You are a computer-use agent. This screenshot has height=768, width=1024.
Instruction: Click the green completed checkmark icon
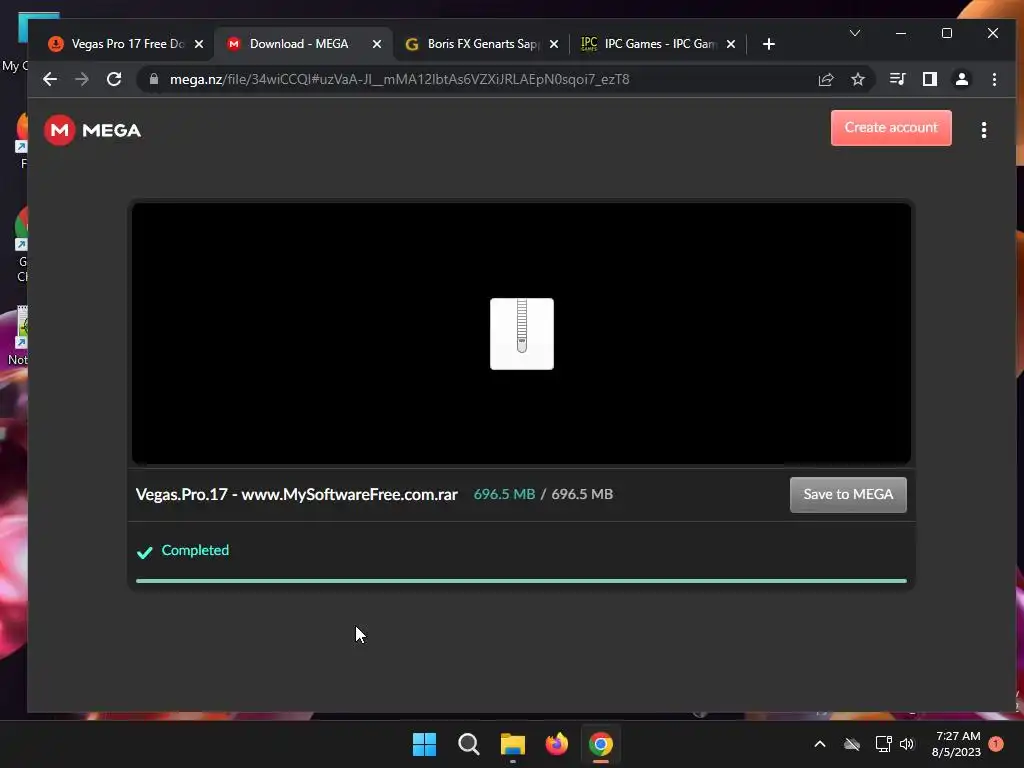pos(144,552)
